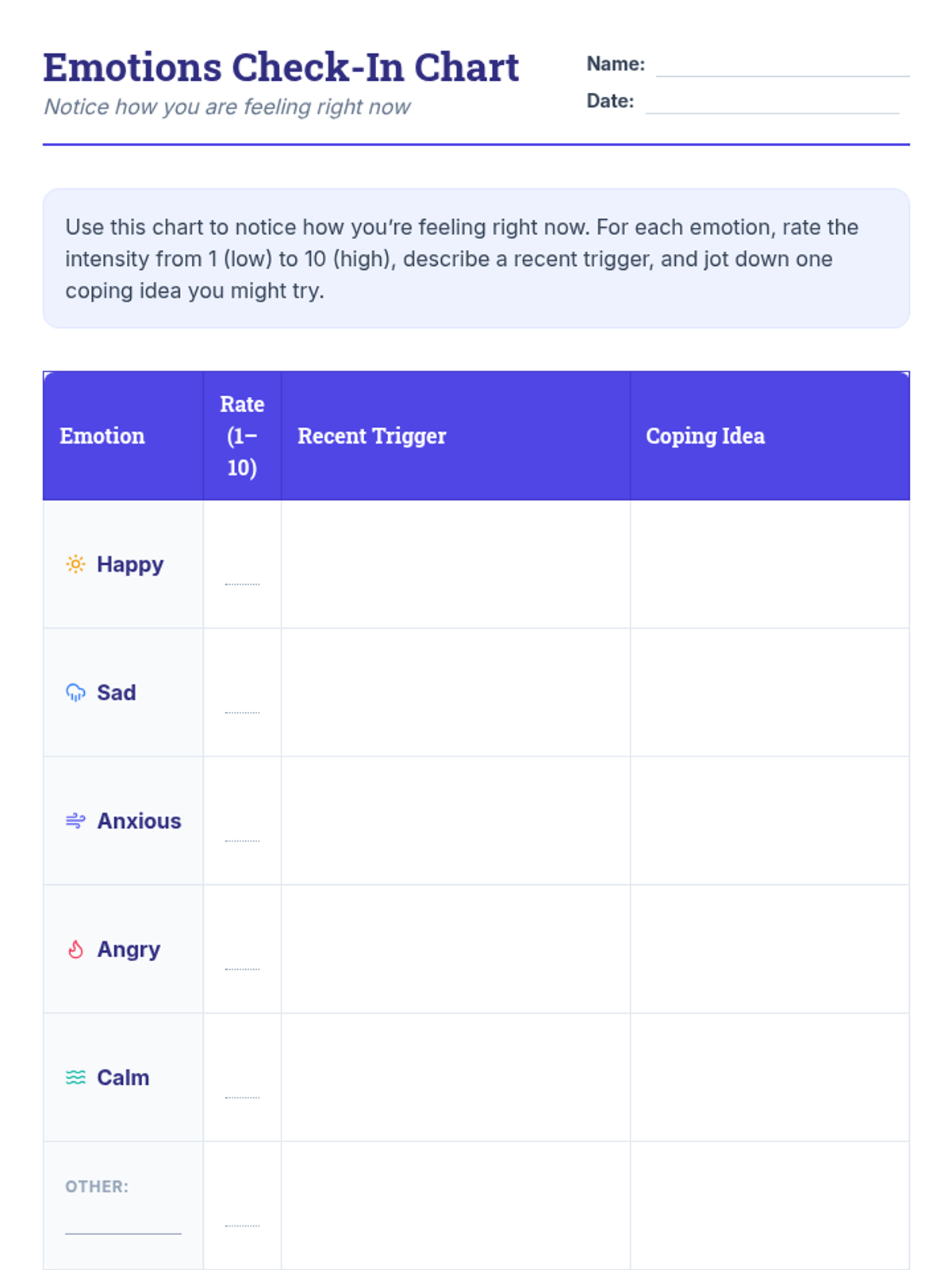
Task: Click the Coping Idea cell for Angry
Action: (x=770, y=949)
